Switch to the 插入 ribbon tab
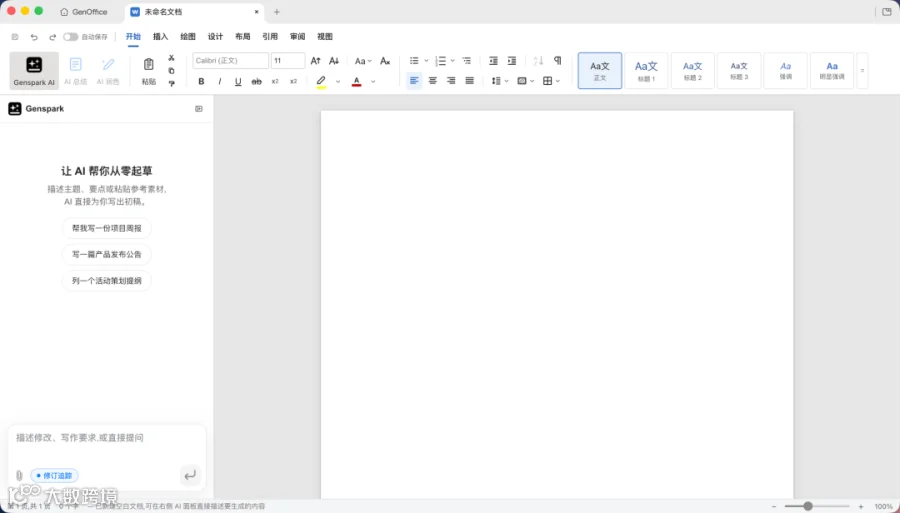 160,37
